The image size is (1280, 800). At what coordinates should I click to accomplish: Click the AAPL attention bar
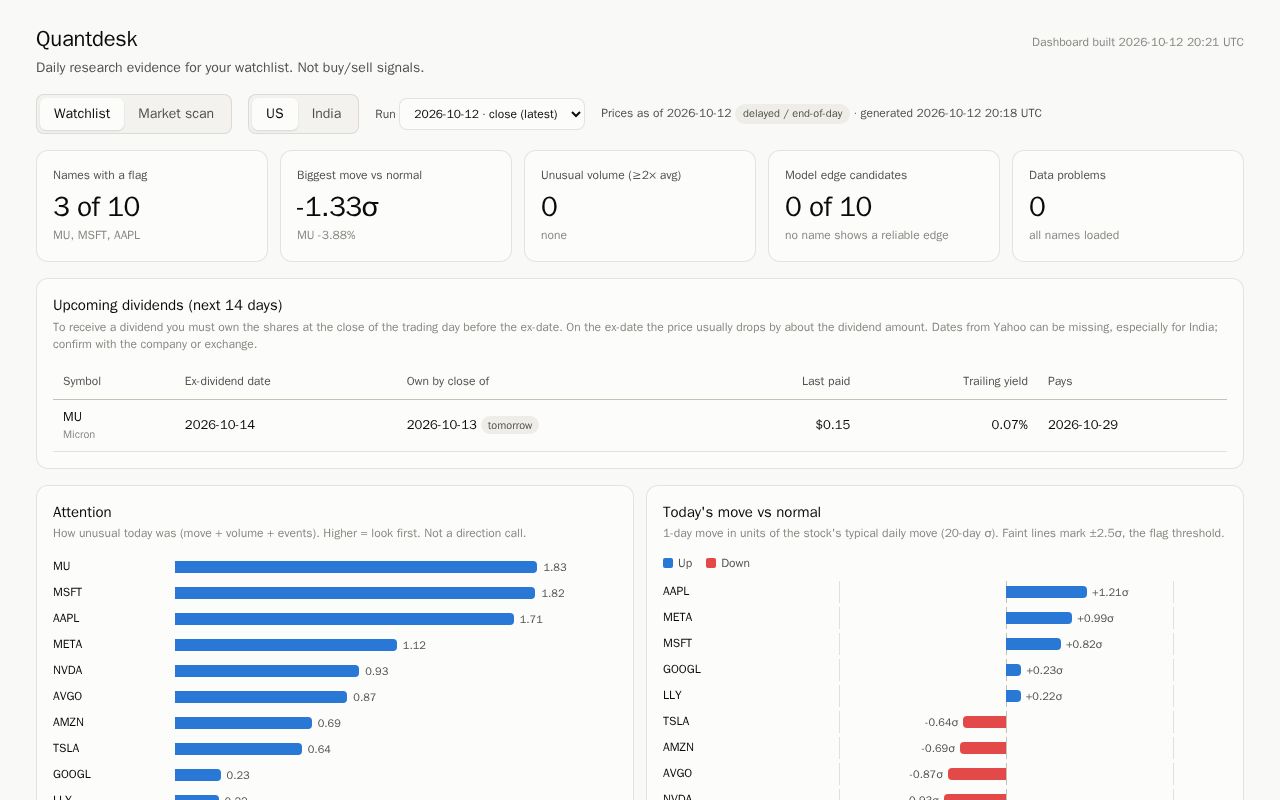(344, 619)
